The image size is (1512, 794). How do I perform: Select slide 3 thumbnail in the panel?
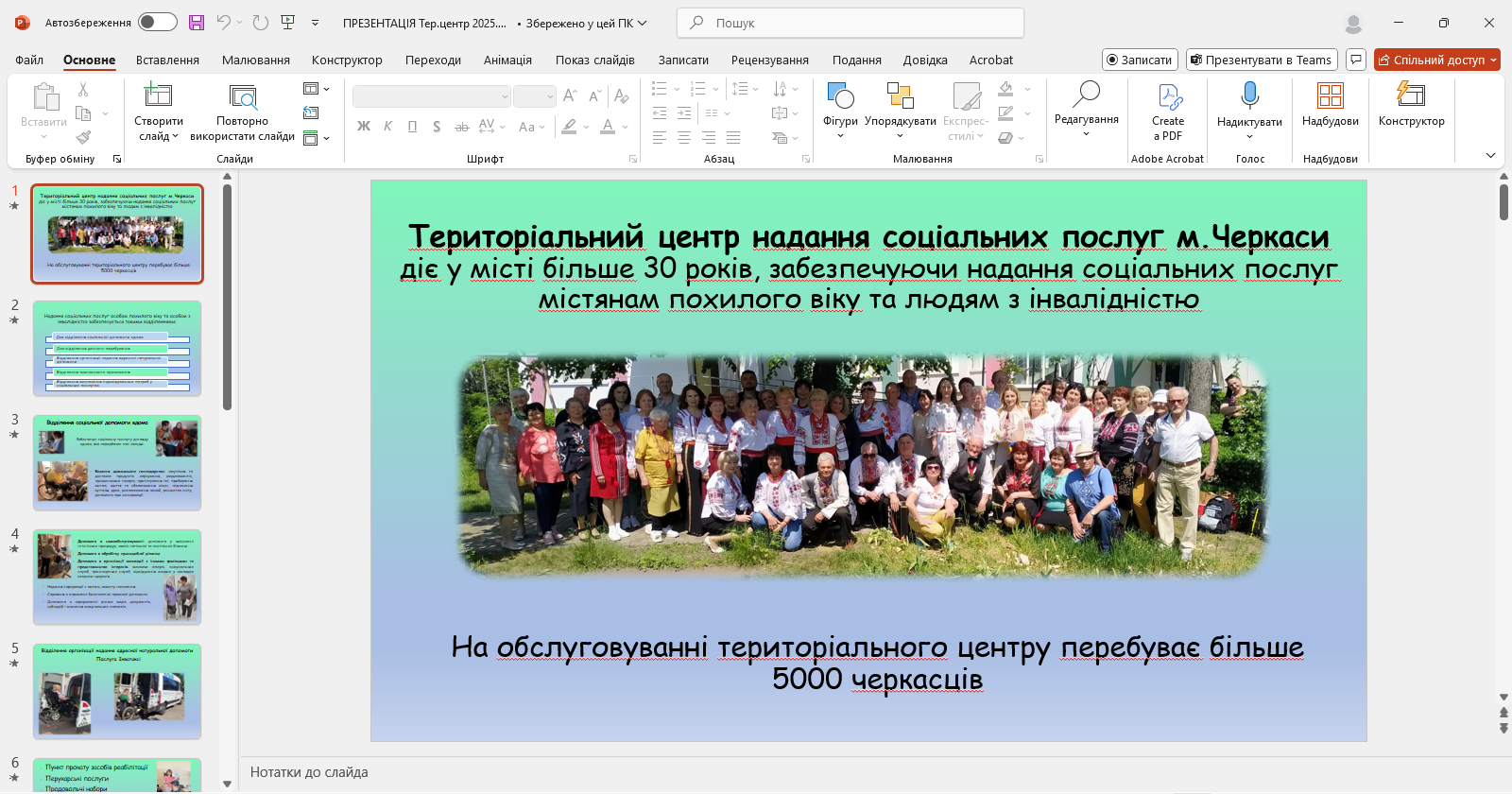coord(117,462)
